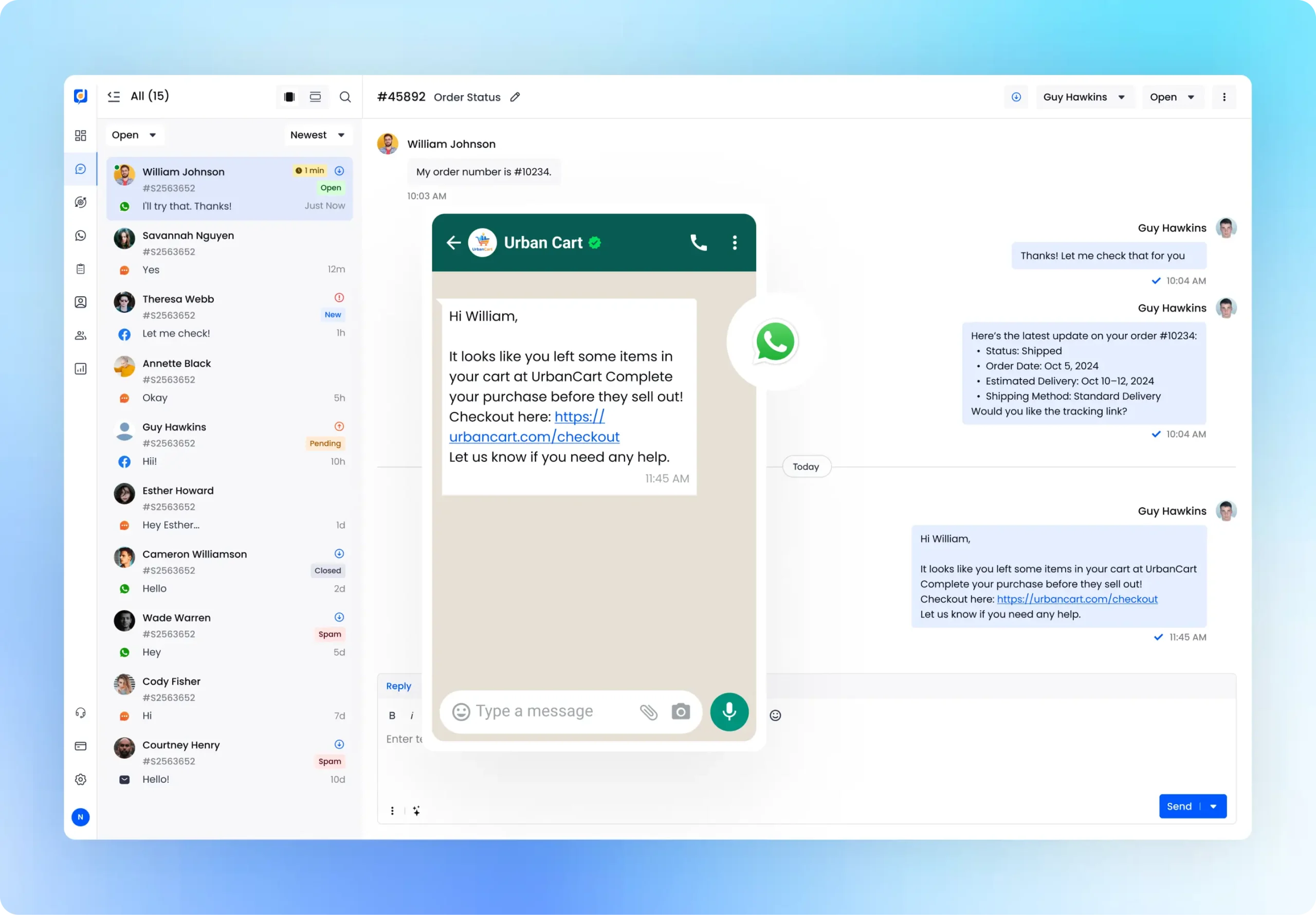The height and width of the screenshot is (915, 1316).
Task: Open the dashboard grid icon at sidebar top
Action: tap(81, 135)
